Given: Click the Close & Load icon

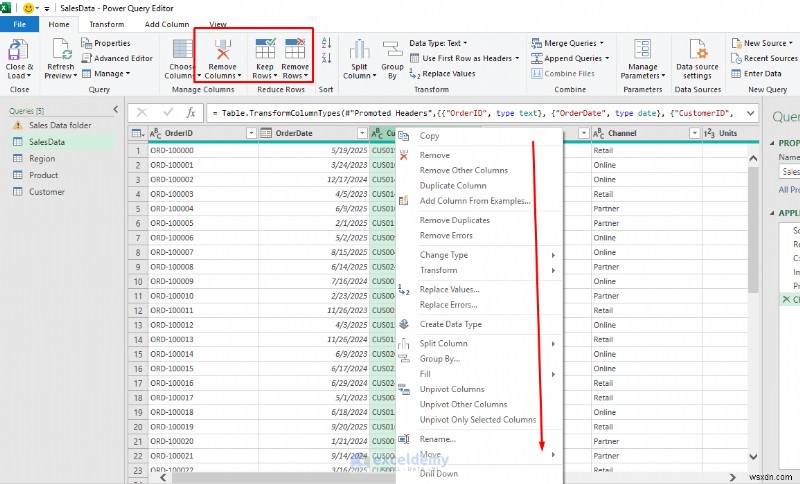Looking at the screenshot, I should [18, 50].
